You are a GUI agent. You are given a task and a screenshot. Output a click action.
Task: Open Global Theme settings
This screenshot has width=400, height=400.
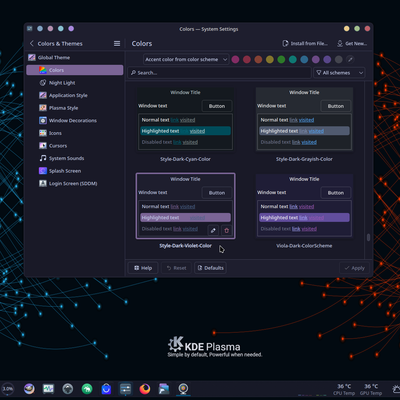pyautogui.click(x=75, y=57)
